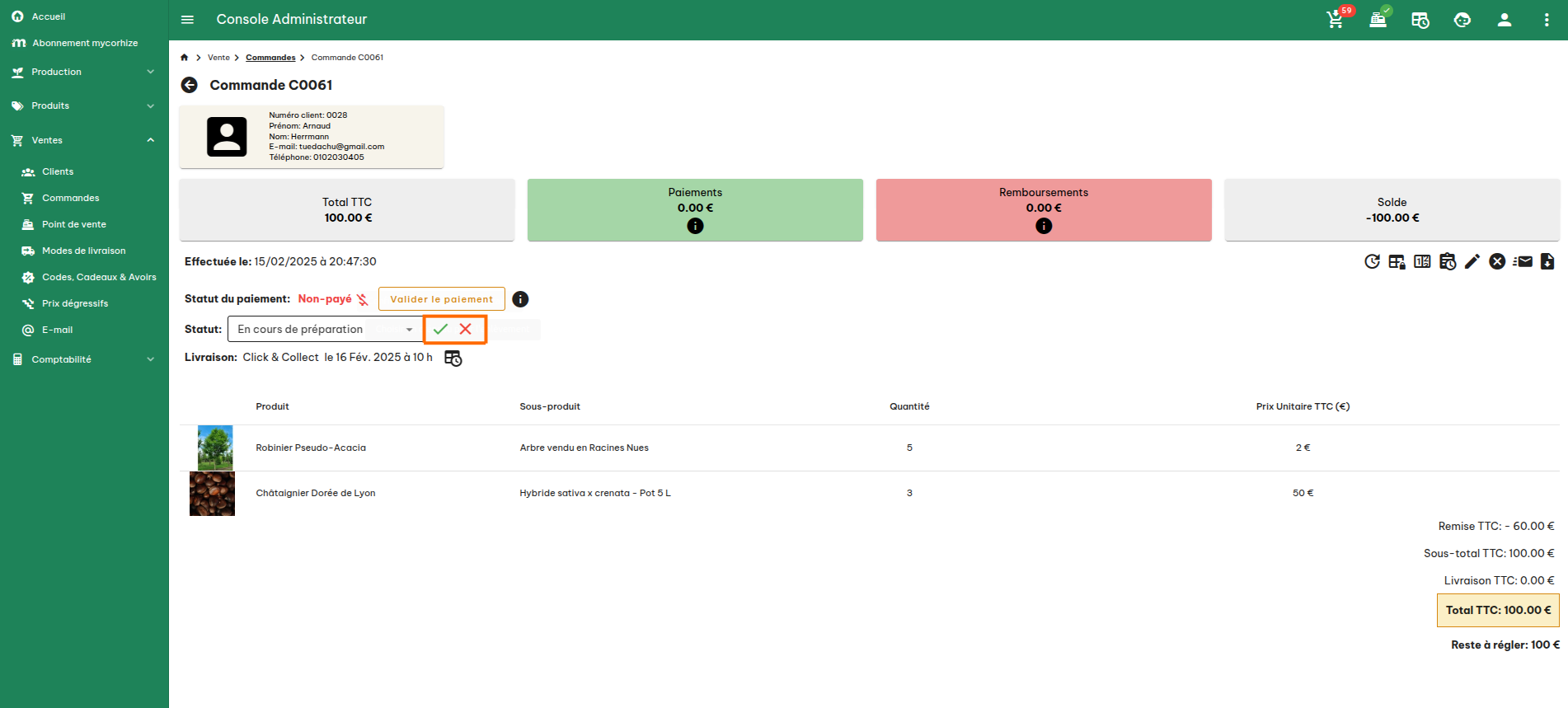
Task: Expand the Produits sidebar section
Action: coord(84,105)
